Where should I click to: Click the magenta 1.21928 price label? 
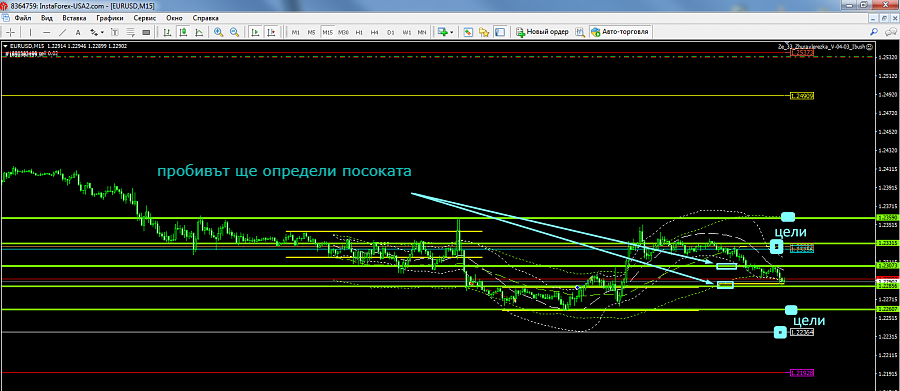[802, 373]
